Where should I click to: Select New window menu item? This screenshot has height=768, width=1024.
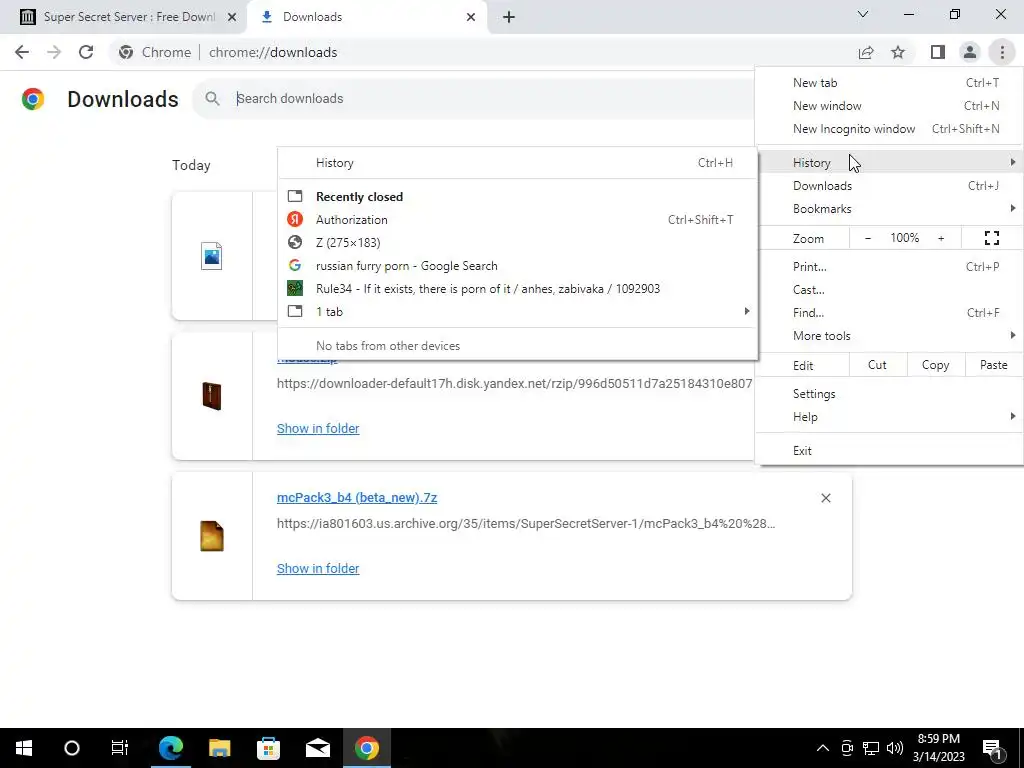(x=889, y=106)
